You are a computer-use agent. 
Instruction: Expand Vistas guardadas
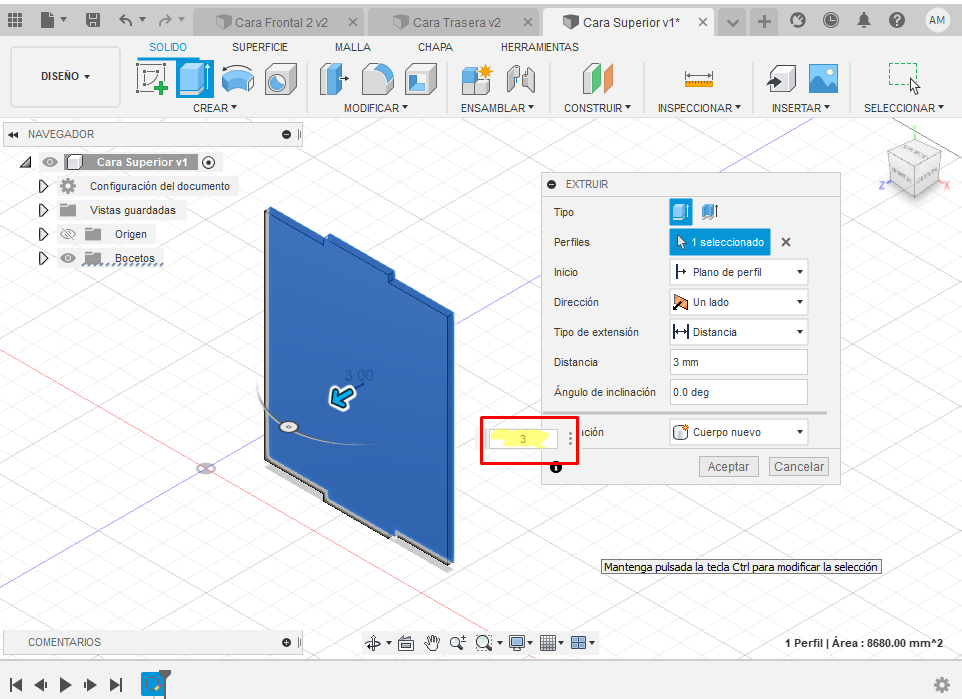pyautogui.click(x=43, y=210)
